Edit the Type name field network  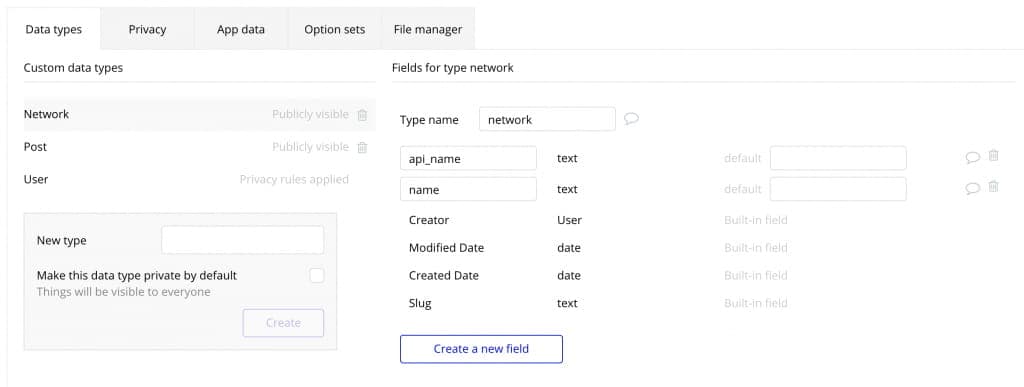547,119
